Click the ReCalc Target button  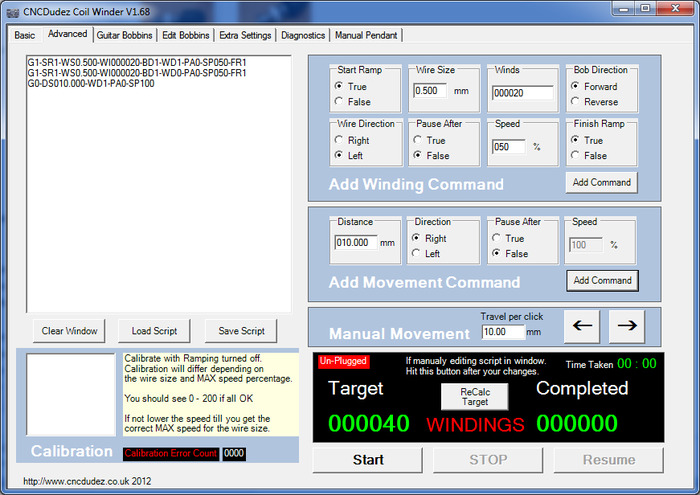[x=475, y=396]
